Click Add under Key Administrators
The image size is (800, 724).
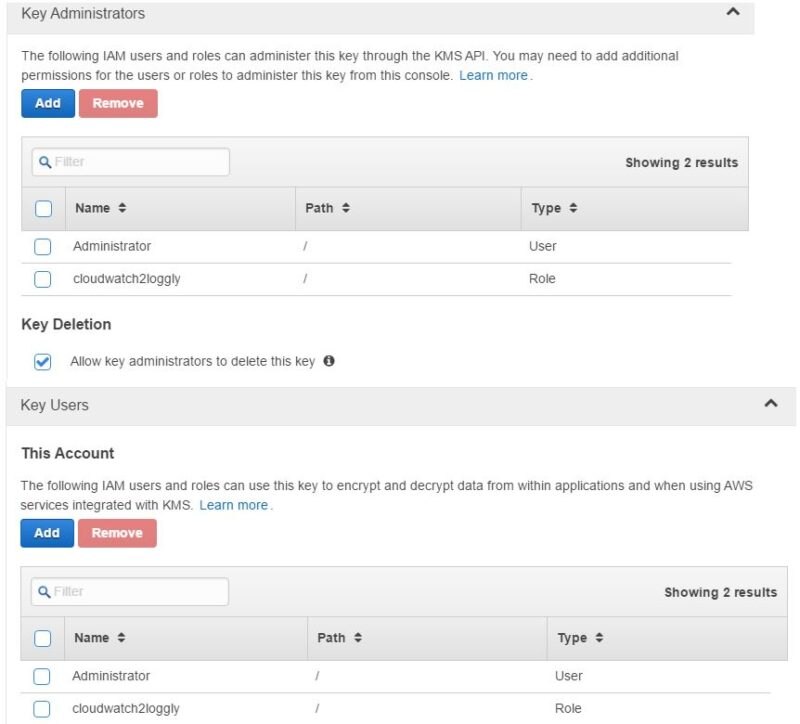(46, 103)
